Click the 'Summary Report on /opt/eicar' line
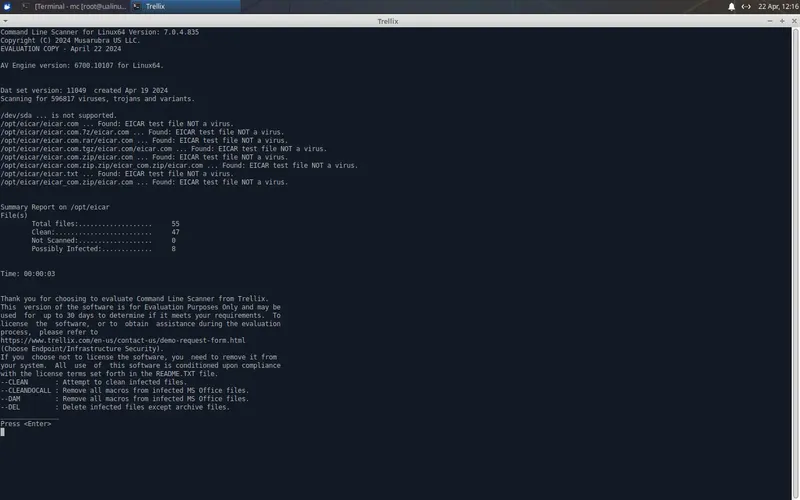Viewport: 800px width, 500px height. pyautogui.click(x=55, y=207)
